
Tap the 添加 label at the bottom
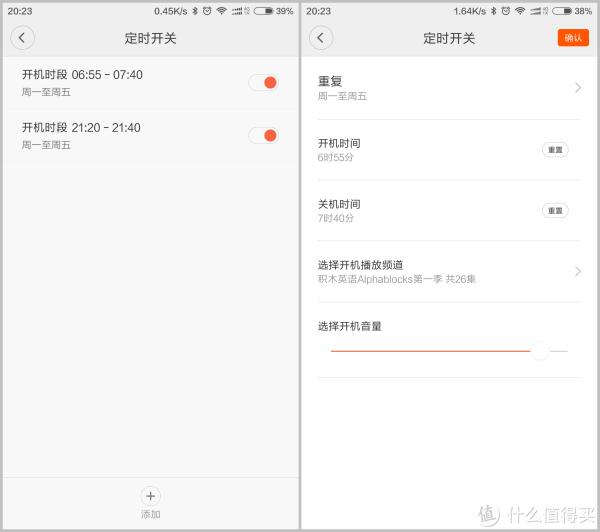point(150,514)
